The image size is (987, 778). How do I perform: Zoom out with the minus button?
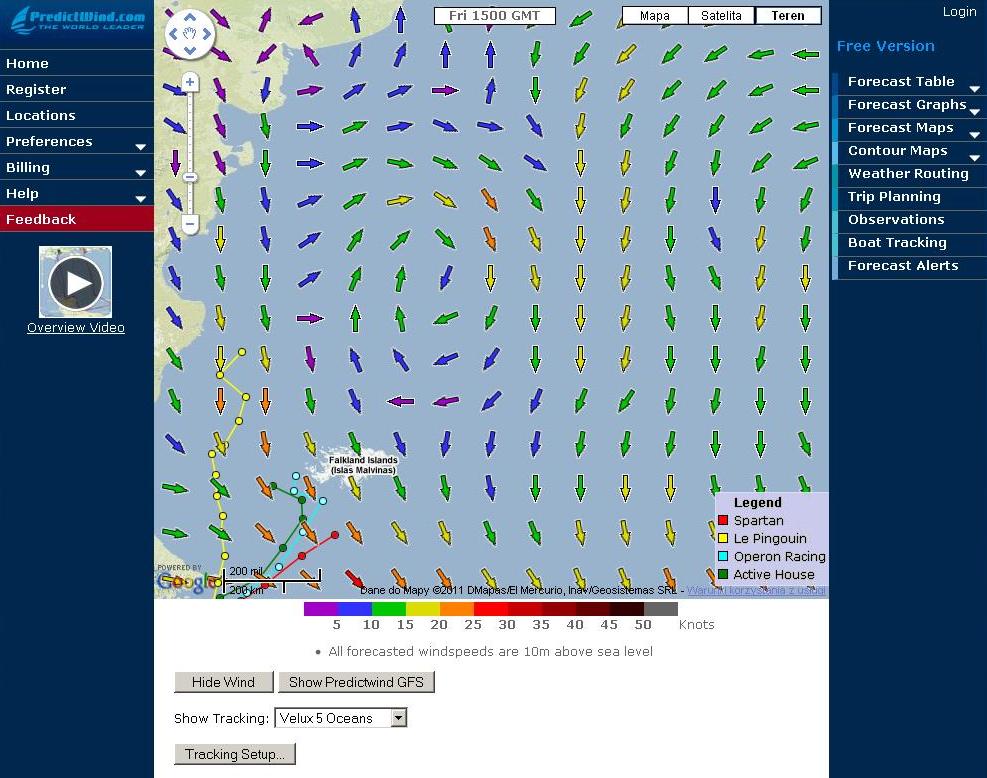(x=189, y=223)
